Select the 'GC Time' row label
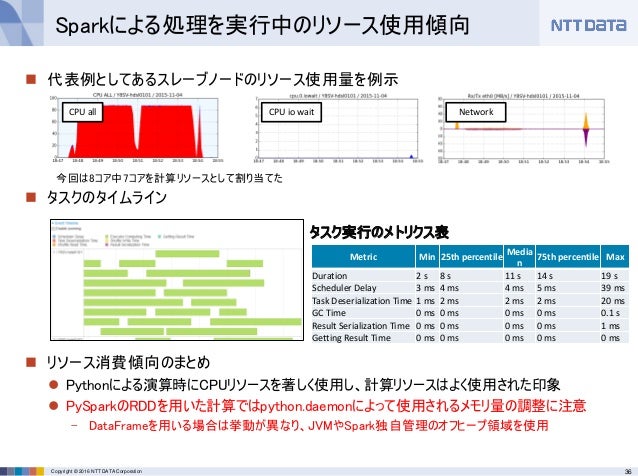Viewport: 638px width, 476px height. 329,313
